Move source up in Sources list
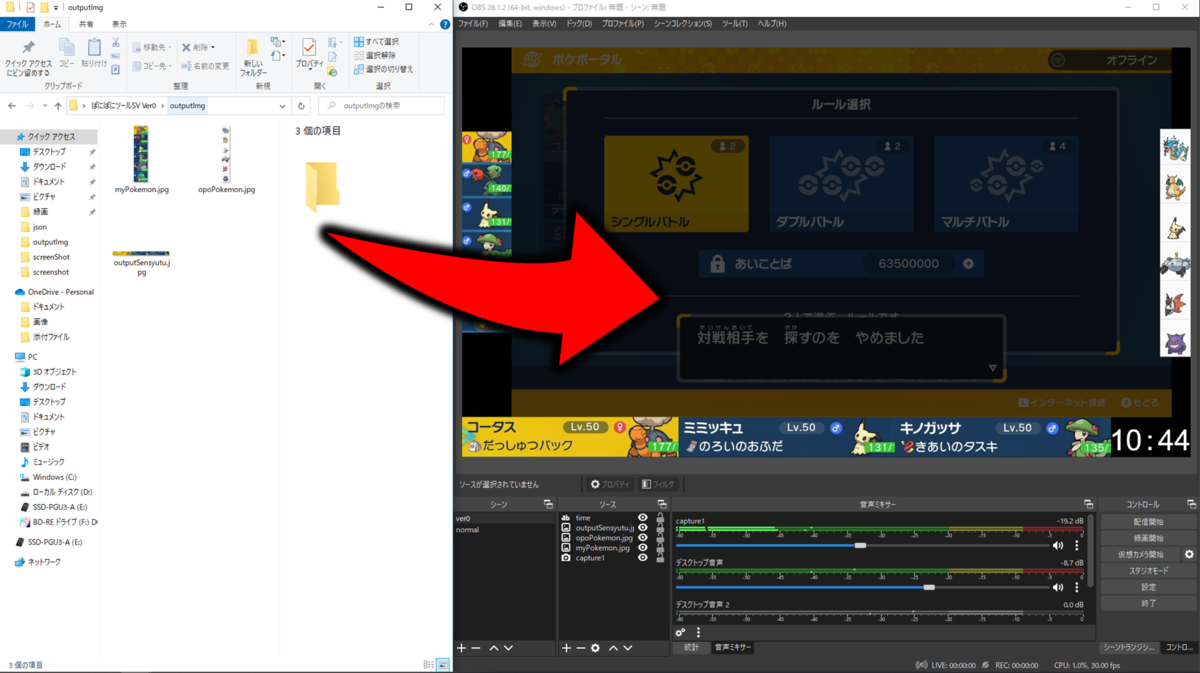Image resolution: width=1200 pixels, height=673 pixels. 613,648
